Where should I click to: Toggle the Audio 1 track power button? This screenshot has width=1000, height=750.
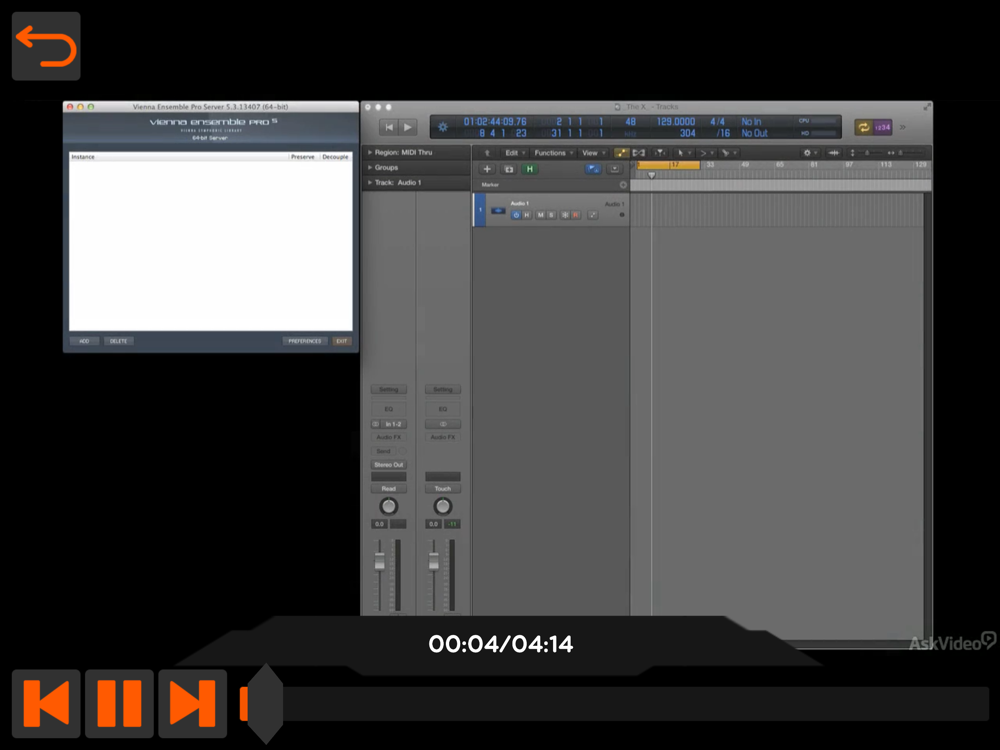[516, 215]
